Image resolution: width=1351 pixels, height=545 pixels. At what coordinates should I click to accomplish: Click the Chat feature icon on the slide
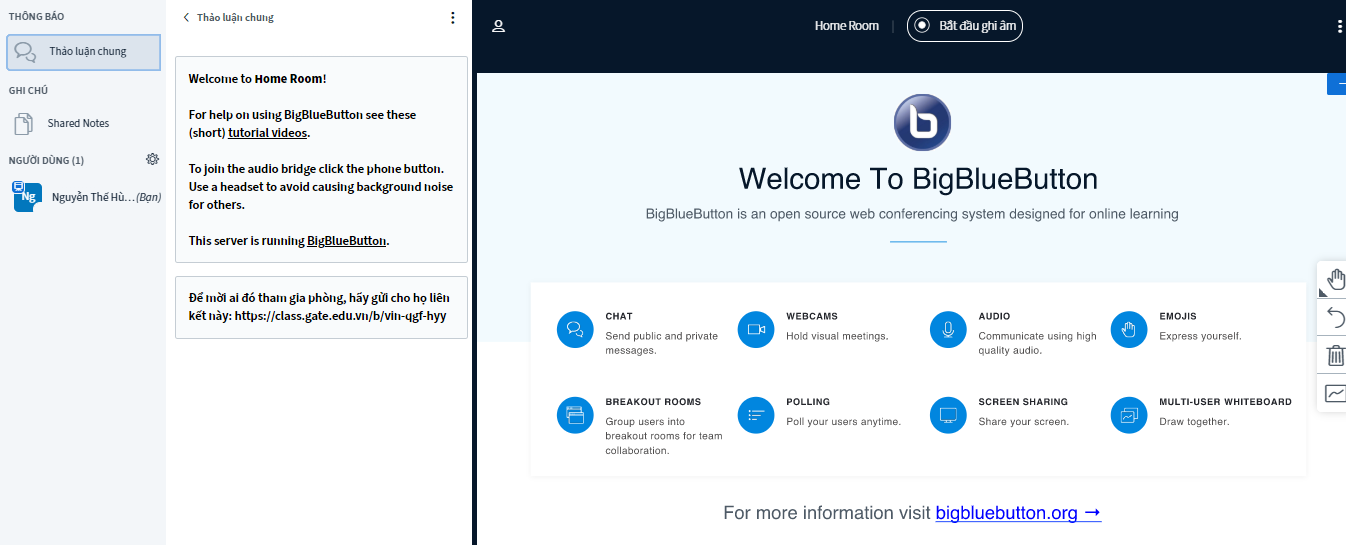click(x=575, y=330)
